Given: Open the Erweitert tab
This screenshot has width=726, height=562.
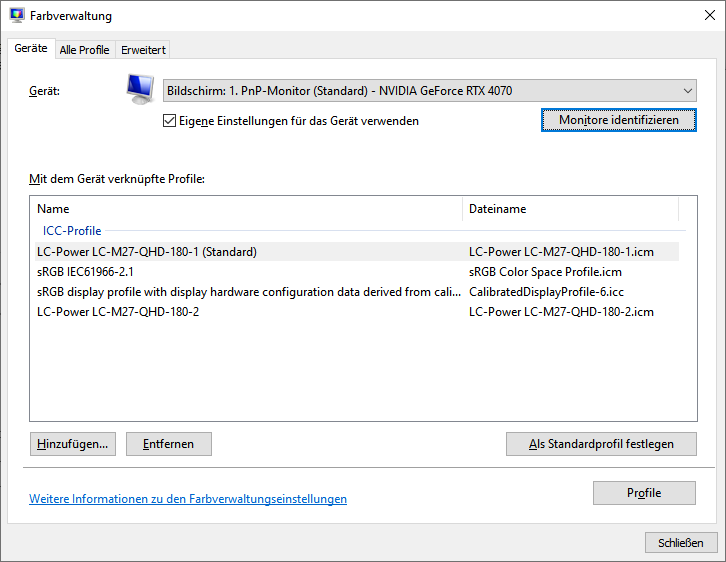Looking at the screenshot, I should (x=143, y=50).
